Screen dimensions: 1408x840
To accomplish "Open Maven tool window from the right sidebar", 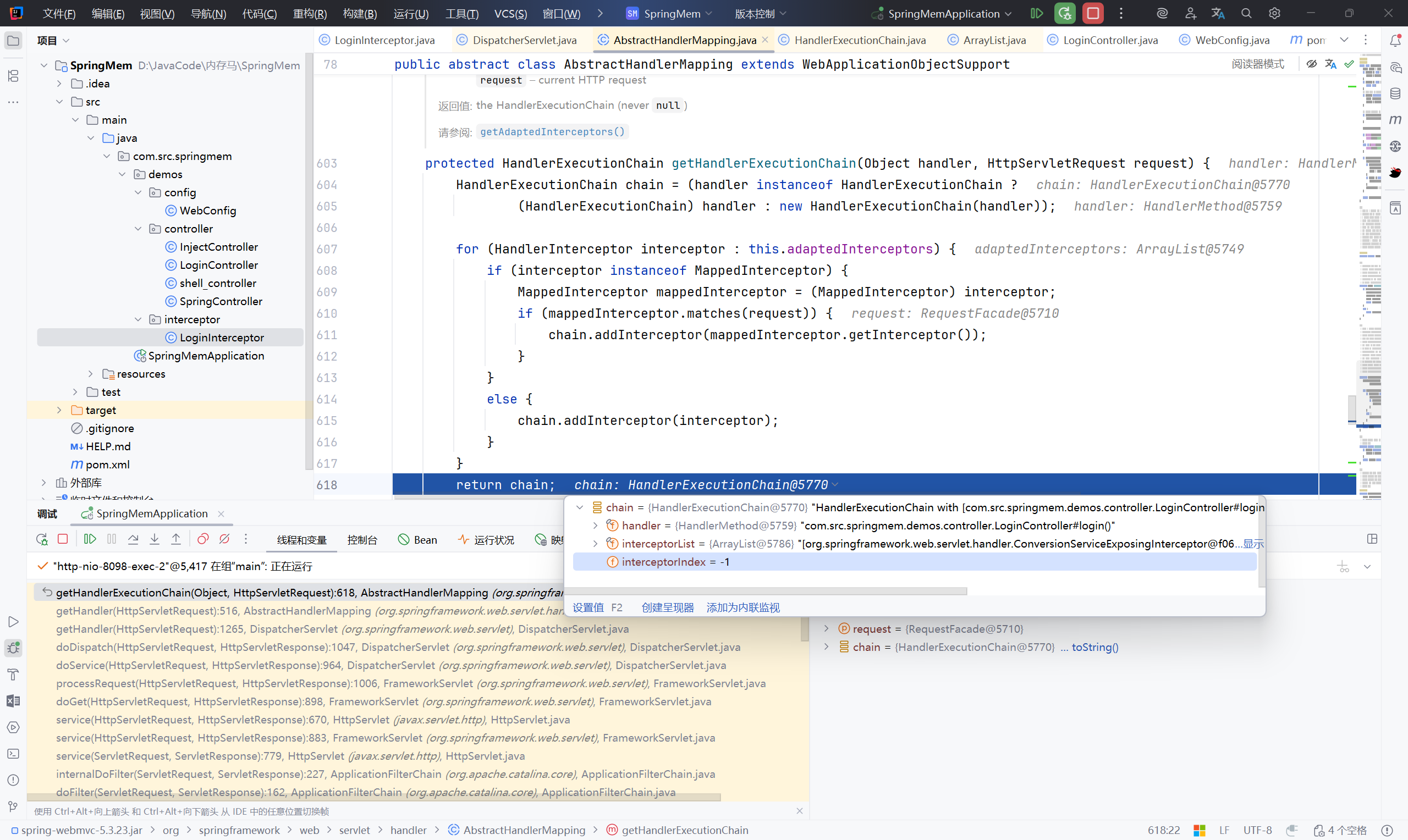I will [x=1395, y=119].
